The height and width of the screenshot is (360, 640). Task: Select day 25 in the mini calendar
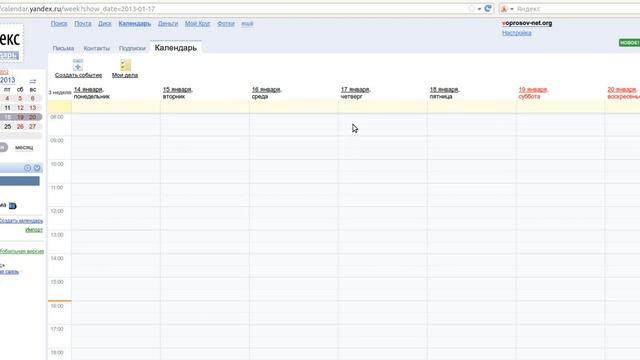point(7,127)
